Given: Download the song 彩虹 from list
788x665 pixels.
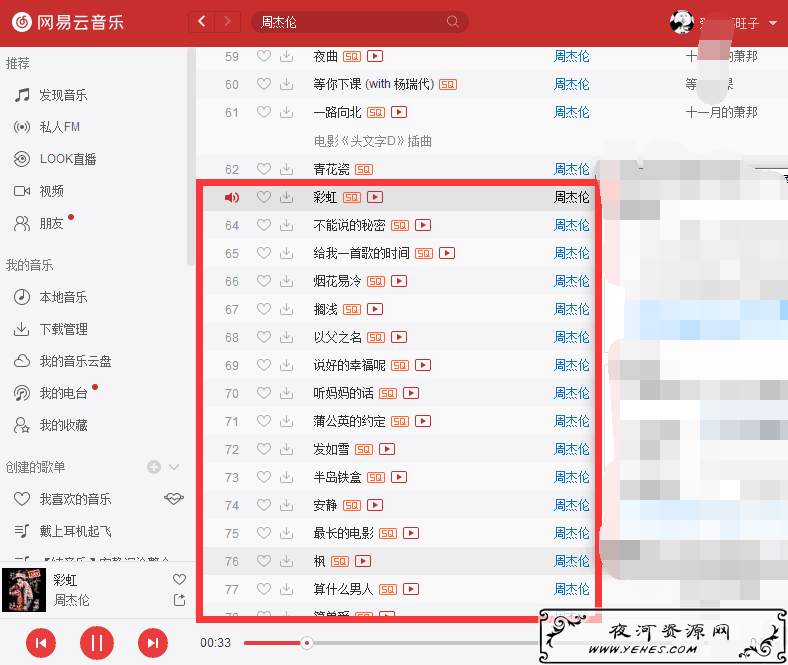Looking at the screenshot, I should (x=286, y=197).
